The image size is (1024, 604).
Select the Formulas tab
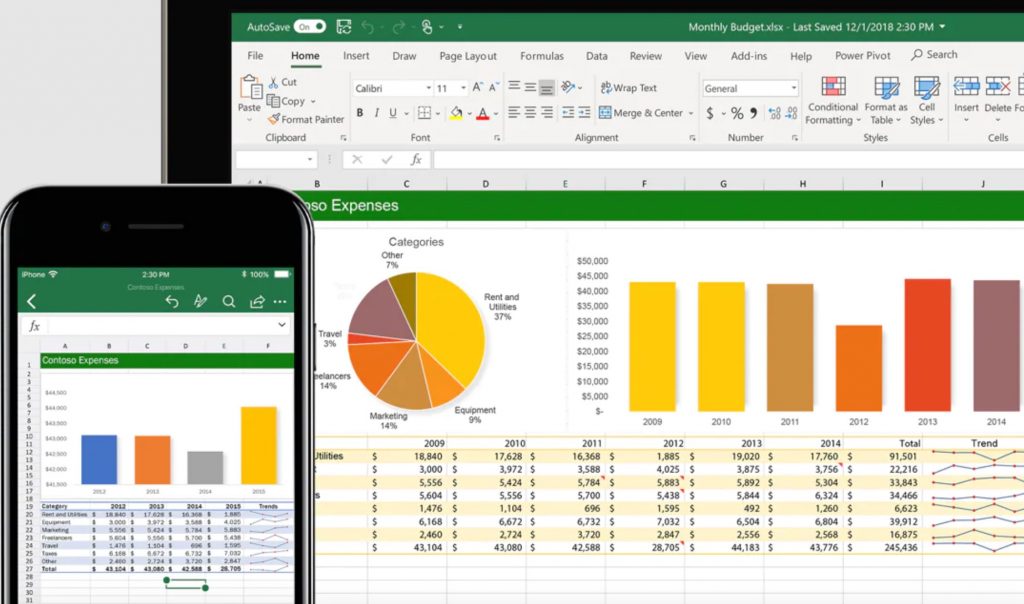(x=541, y=56)
